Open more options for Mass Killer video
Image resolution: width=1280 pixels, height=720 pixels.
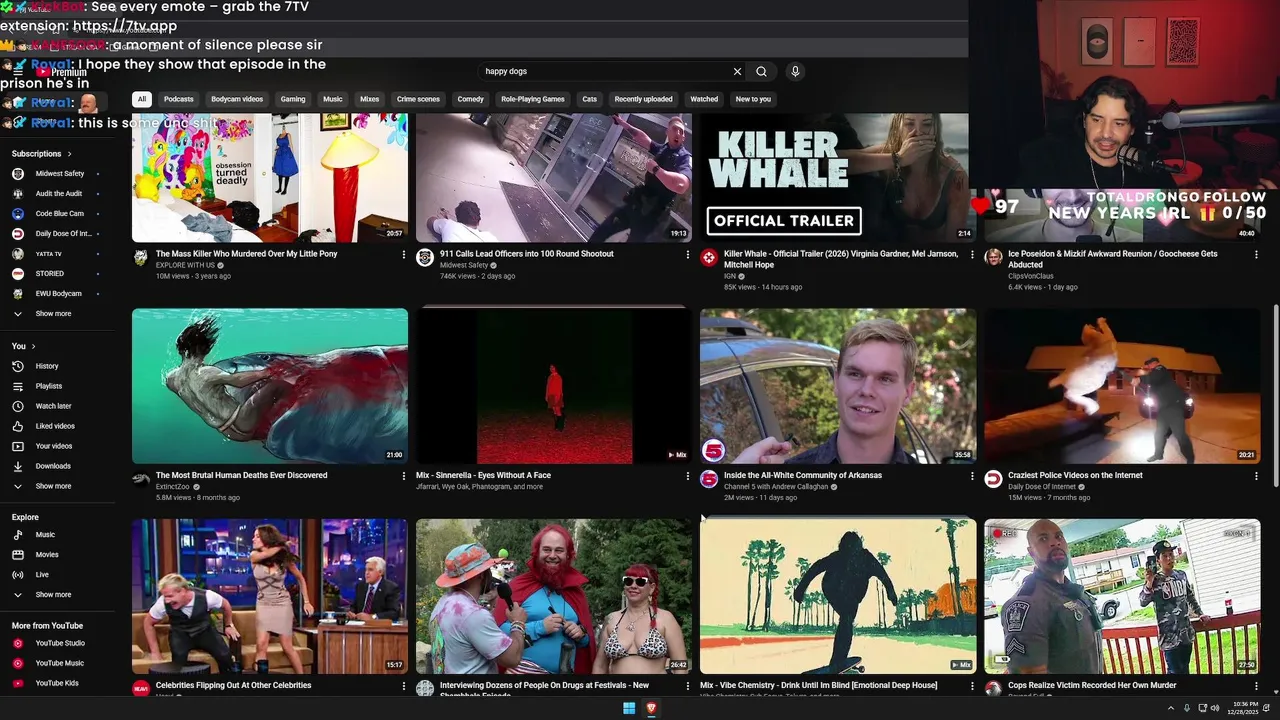click(404, 255)
